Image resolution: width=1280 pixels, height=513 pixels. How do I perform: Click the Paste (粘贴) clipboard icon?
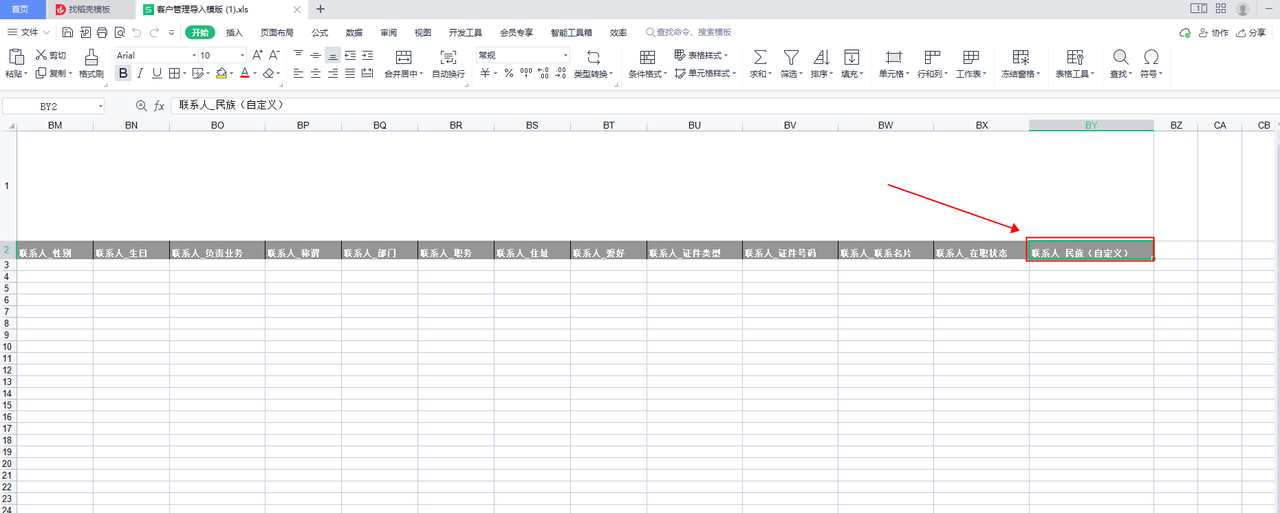coord(15,56)
